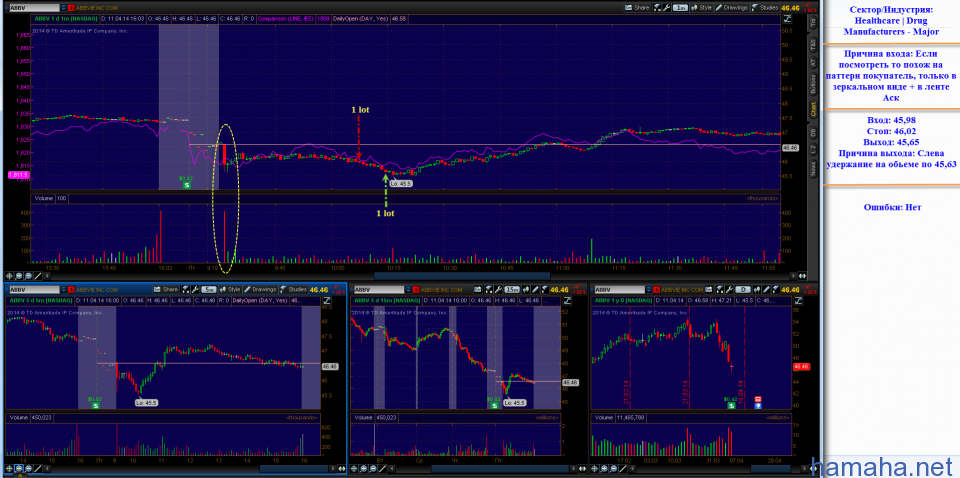The height and width of the screenshot is (478, 960).
Task: Expand symbol dropdown arrow in the daily panel
Action: tap(648, 289)
